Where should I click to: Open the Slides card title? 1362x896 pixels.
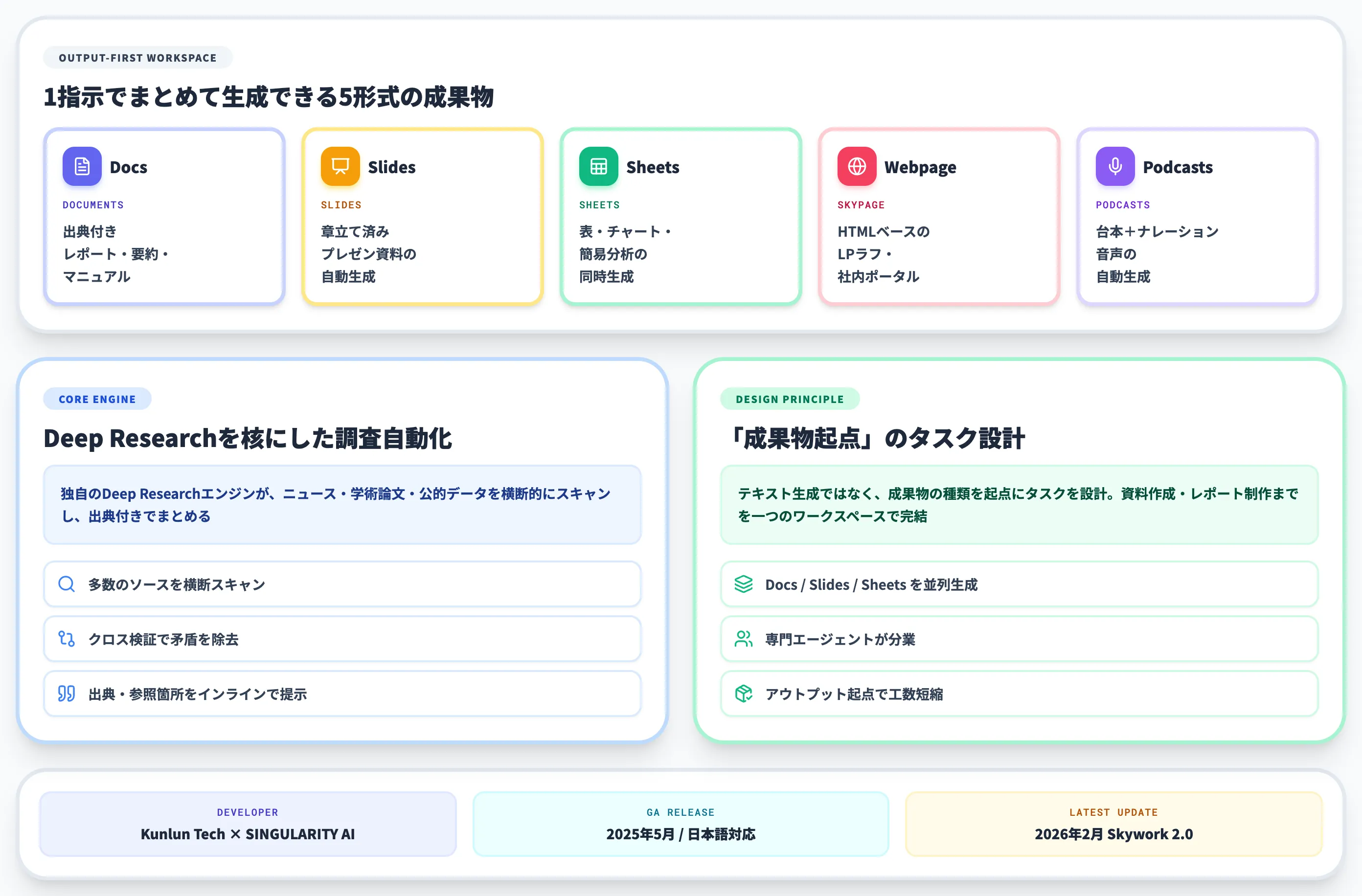click(391, 167)
